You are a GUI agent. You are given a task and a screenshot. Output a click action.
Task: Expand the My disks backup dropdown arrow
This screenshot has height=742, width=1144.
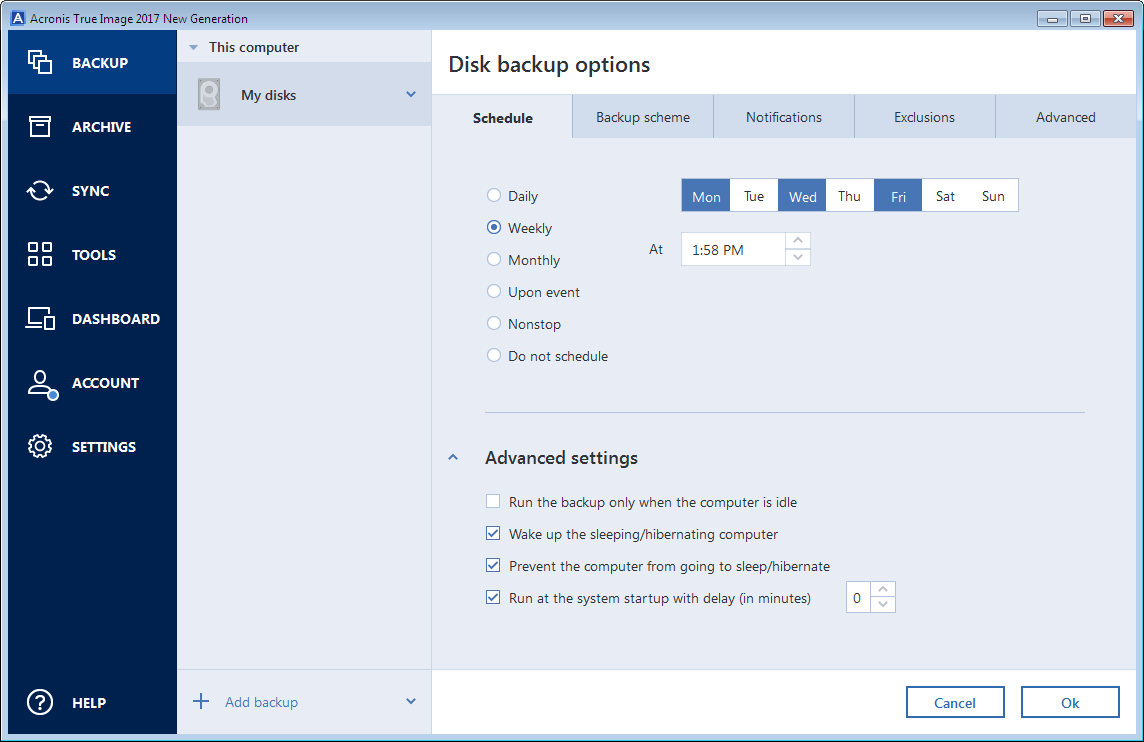tap(411, 95)
